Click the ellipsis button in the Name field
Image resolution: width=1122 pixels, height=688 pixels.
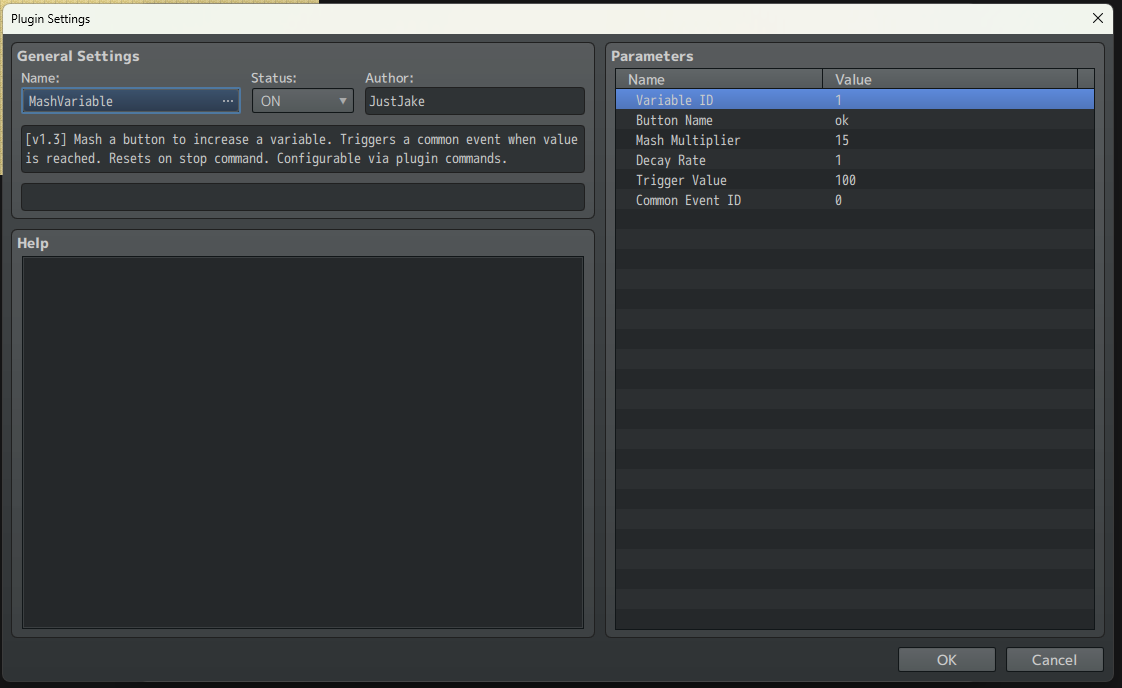click(228, 101)
